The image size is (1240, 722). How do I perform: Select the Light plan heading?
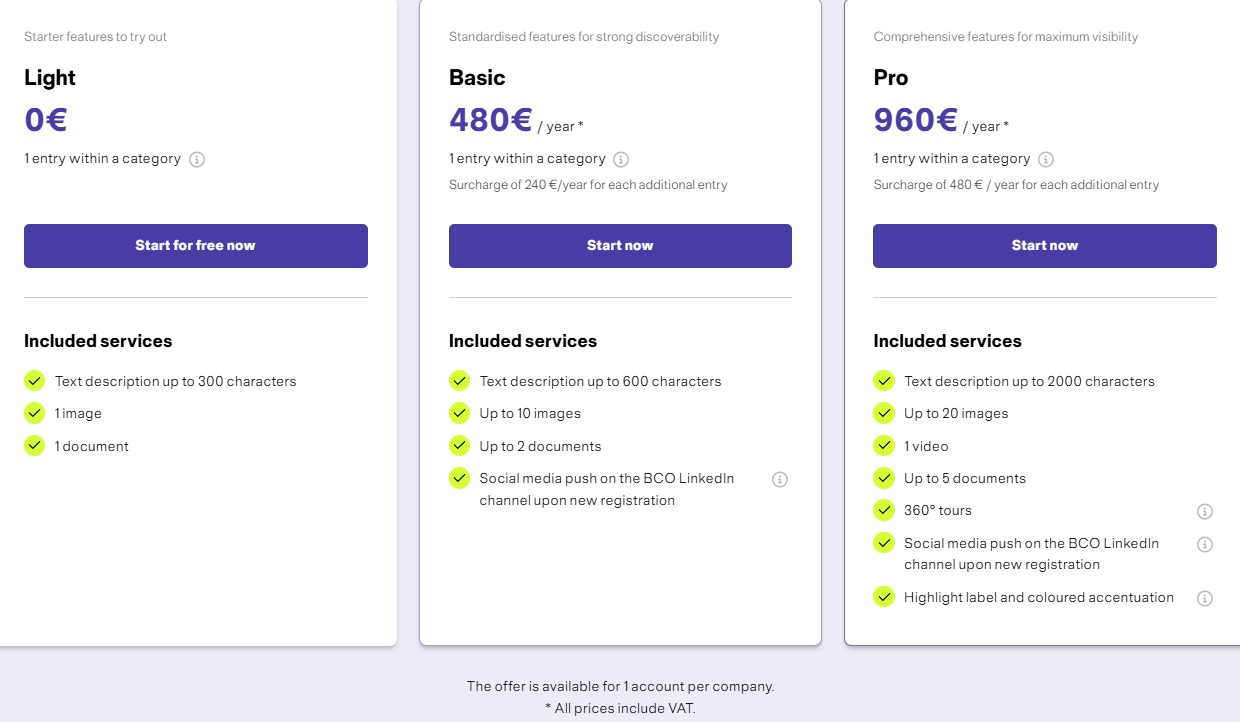point(49,77)
